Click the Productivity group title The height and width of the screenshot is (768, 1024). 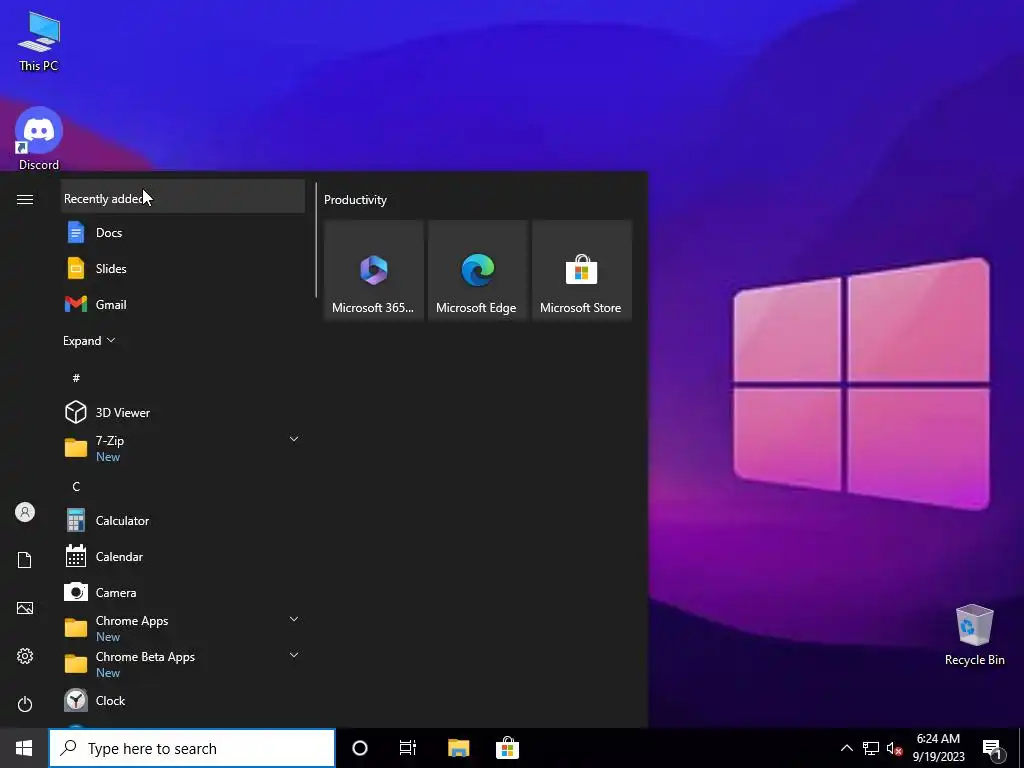click(x=355, y=200)
